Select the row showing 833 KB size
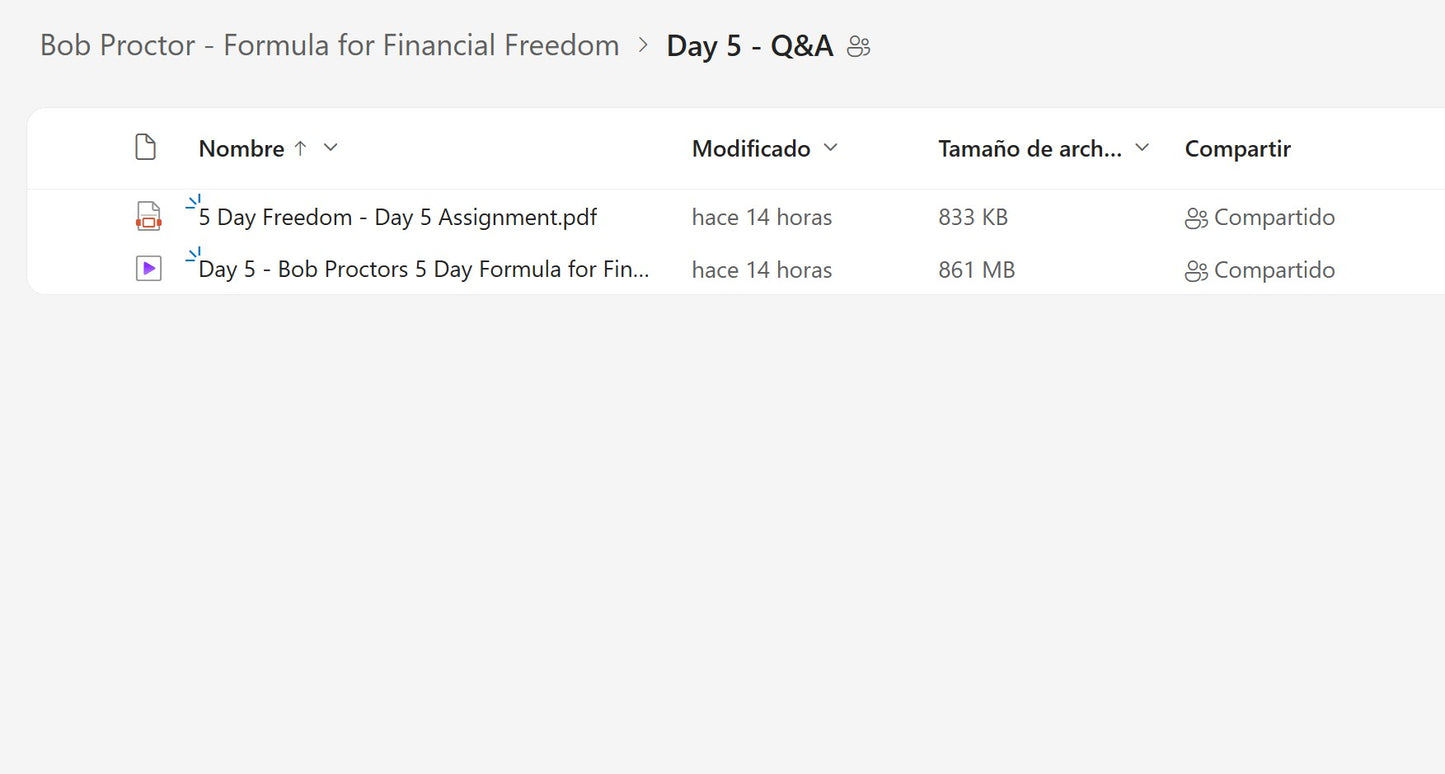This screenshot has height=774, width=1445. (972, 217)
